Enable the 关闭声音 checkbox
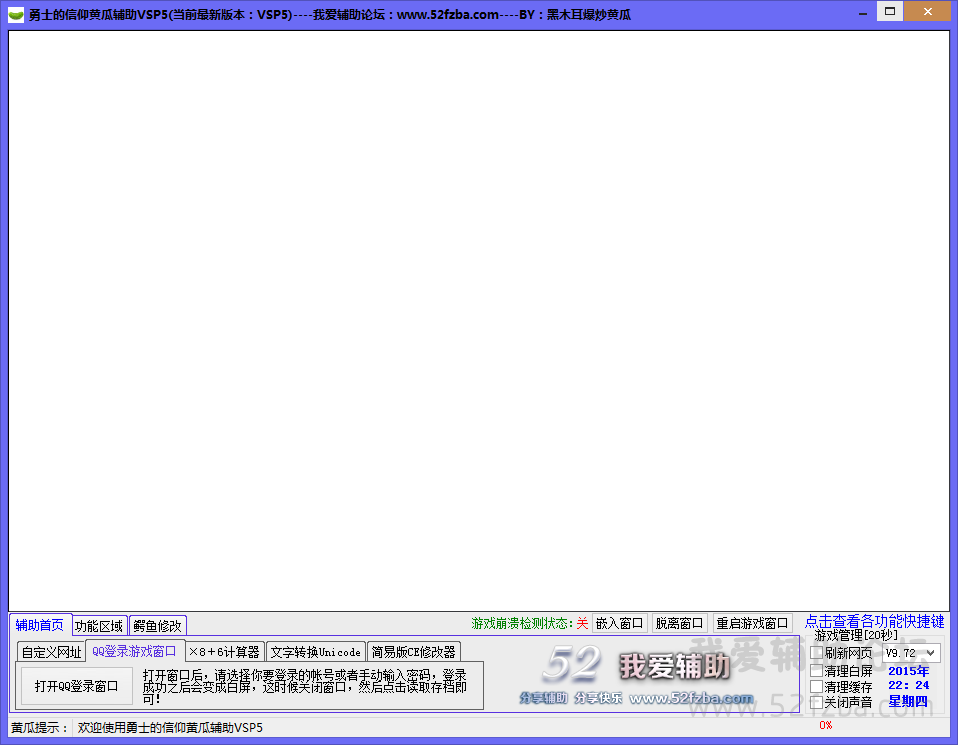This screenshot has width=958, height=745. (817, 702)
